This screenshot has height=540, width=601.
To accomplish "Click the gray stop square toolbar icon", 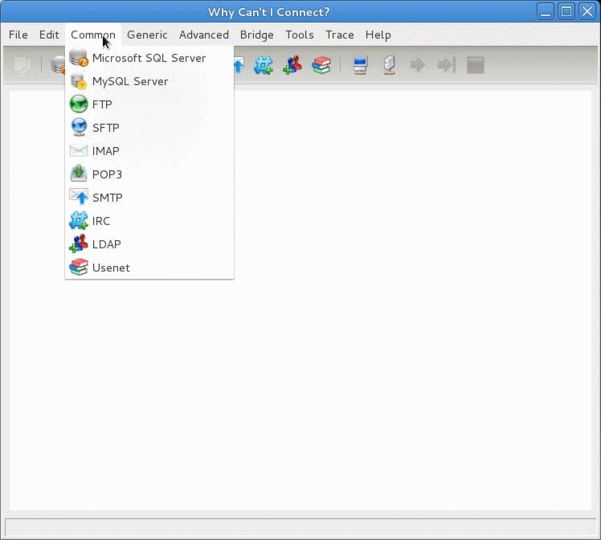I will pyautogui.click(x=475, y=65).
